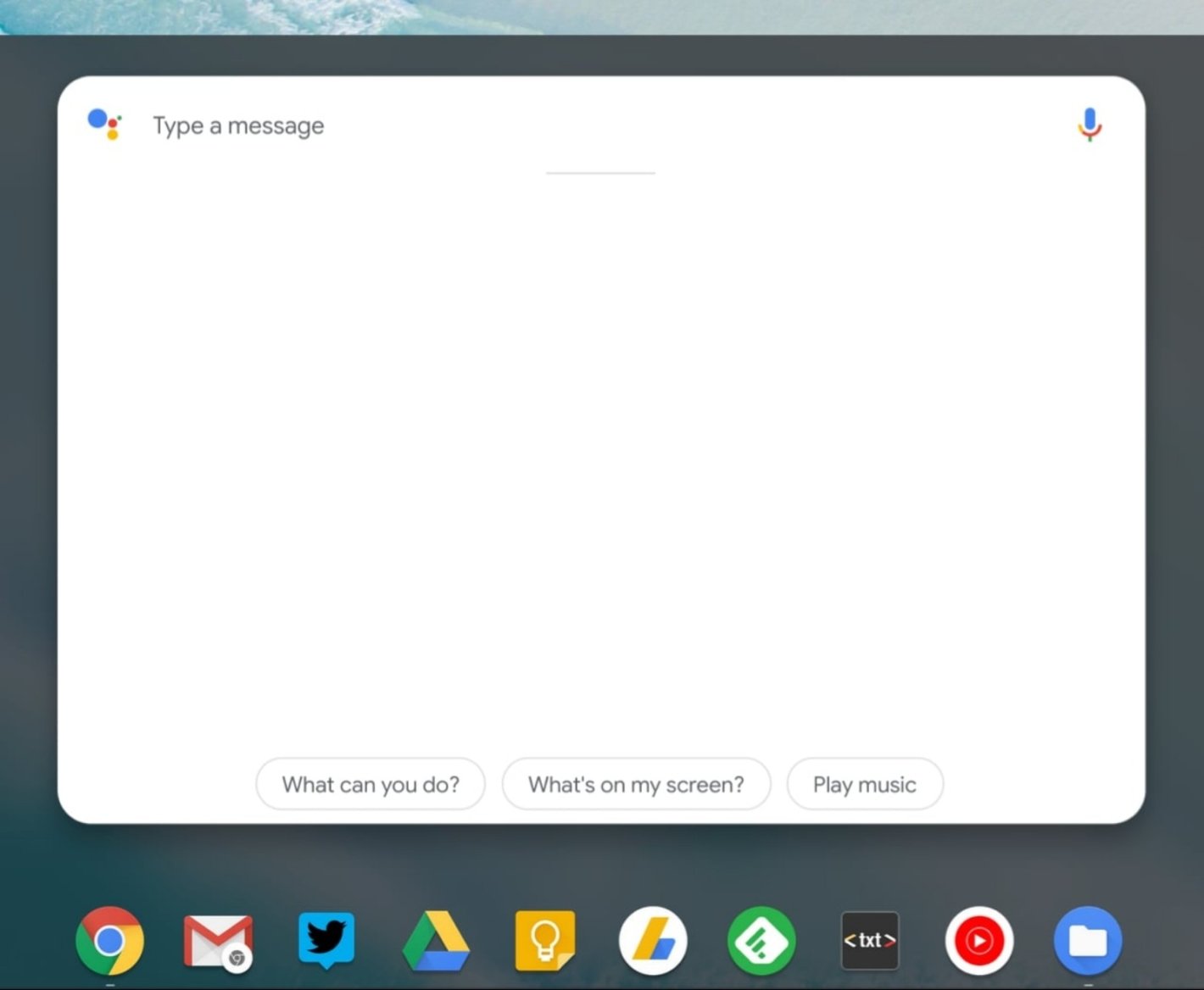This screenshot has height=990, width=1204.
Task: Activate the microphone voice input
Action: (1090, 125)
